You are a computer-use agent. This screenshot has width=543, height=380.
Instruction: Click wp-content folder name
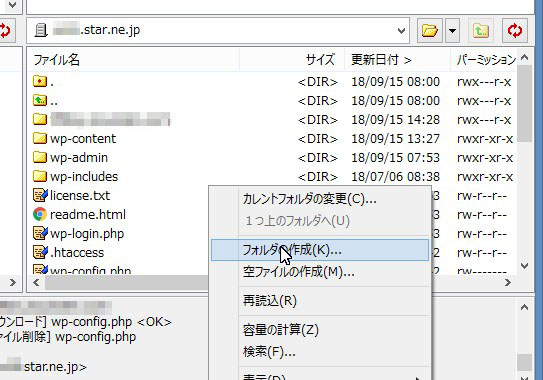[x=83, y=139]
